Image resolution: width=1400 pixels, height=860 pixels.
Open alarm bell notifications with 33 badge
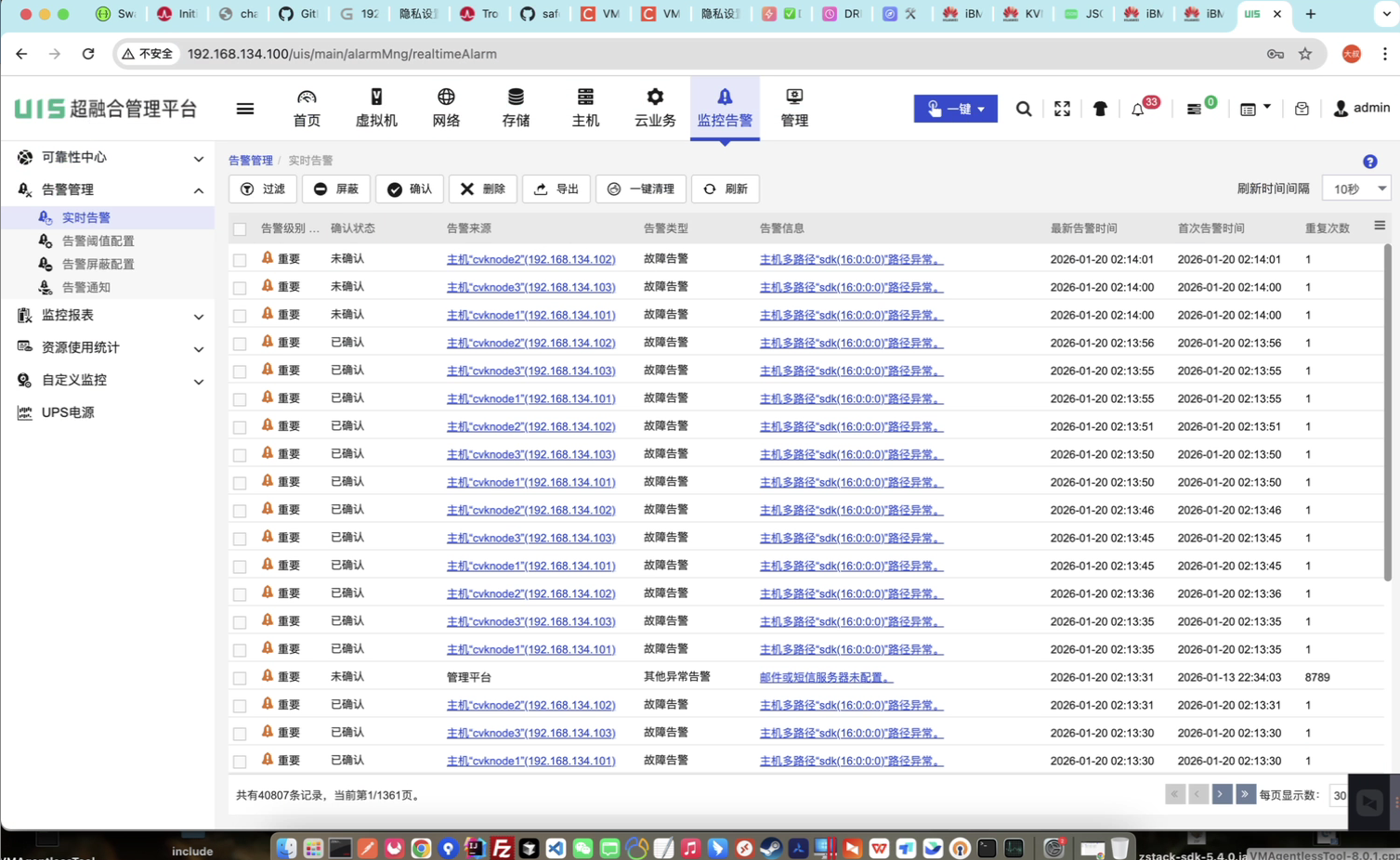[x=1138, y=109]
